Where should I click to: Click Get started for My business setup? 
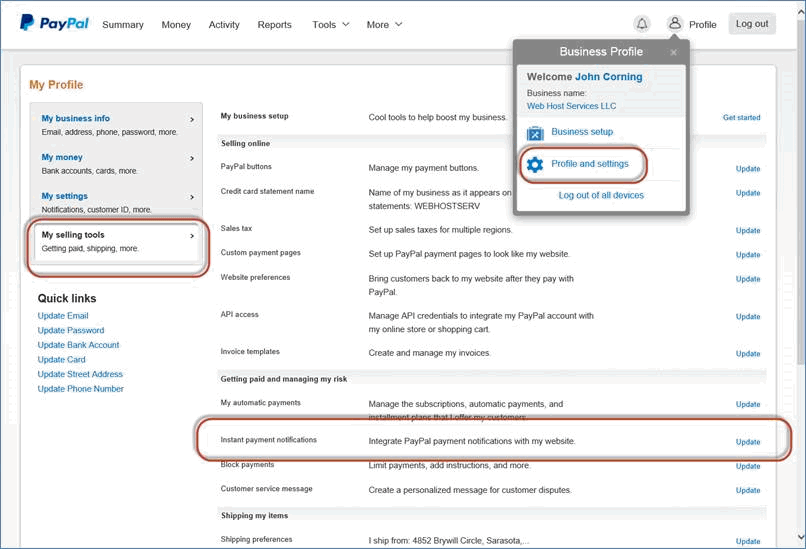[741, 117]
